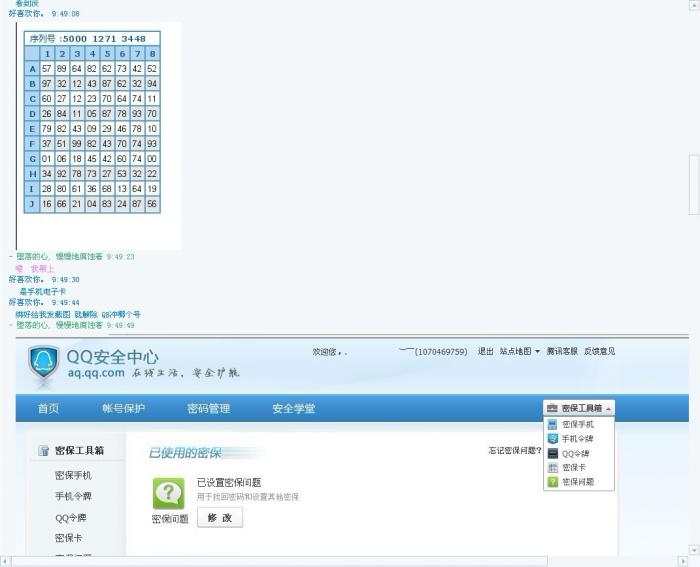
Task: Click the horizontal scrollbar thumb
Action: click(x=279, y=561)
